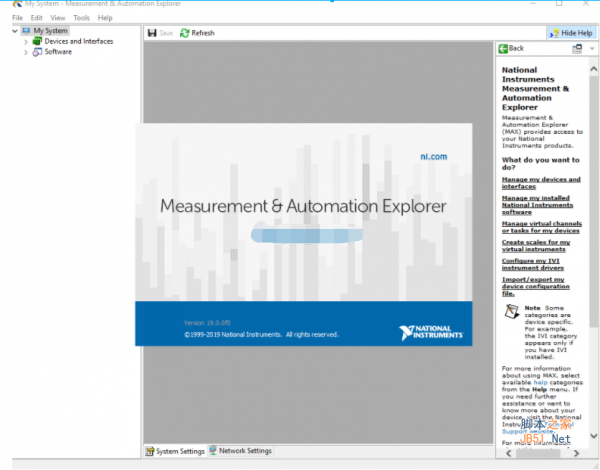This screenshot has height=470, width=600.
Task: Open the Tools menu
Action: [81, 18]
